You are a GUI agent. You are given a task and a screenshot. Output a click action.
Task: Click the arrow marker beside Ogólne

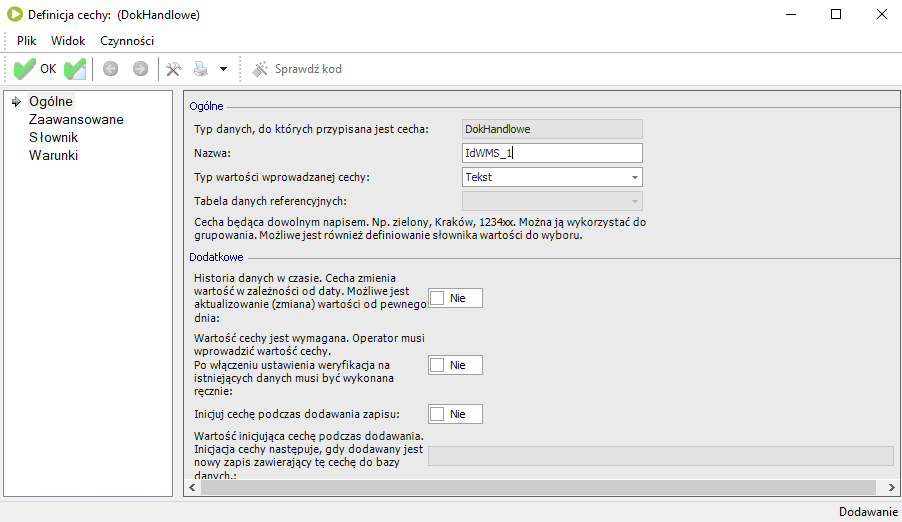click(x=16, y=101)
